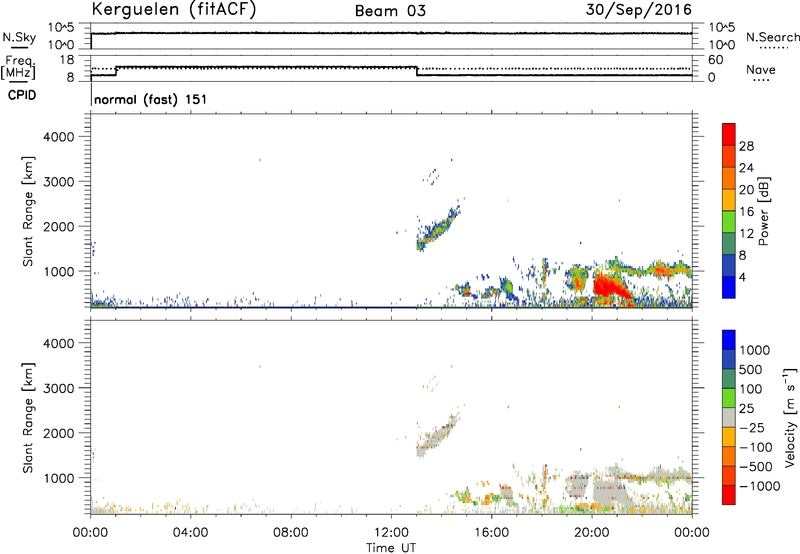The image size is (800, 554).
Task: Click the 4000 tick on power panel axis
Action: pos(59,137)
